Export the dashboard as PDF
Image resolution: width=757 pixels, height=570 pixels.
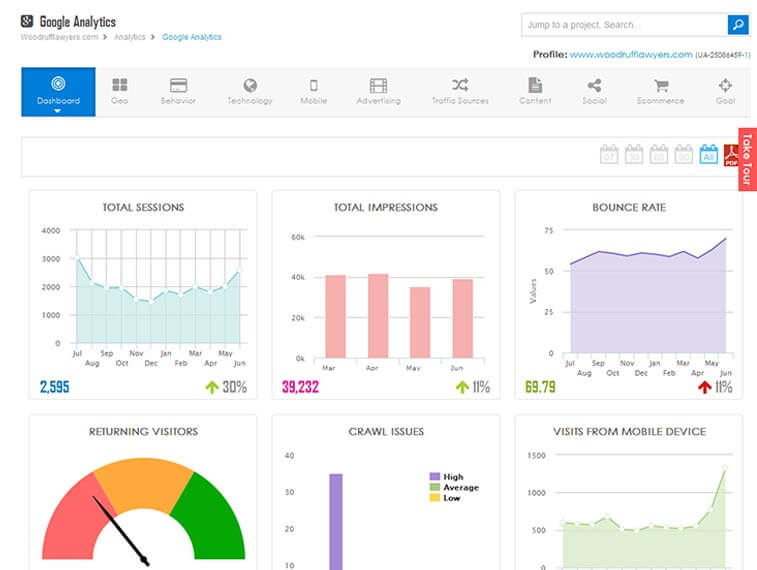731,156
